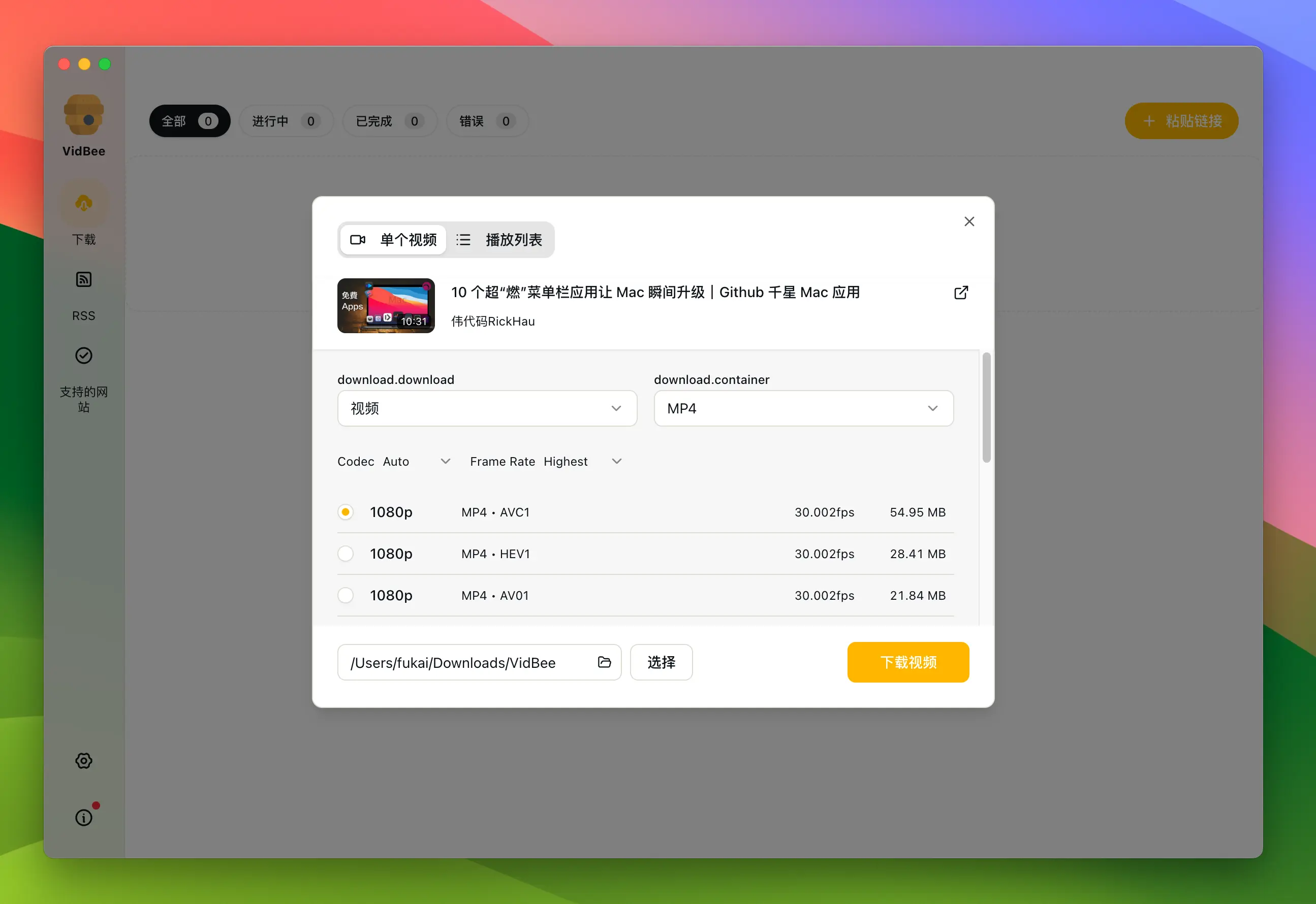Open the MP4 container dropdown

803,408
